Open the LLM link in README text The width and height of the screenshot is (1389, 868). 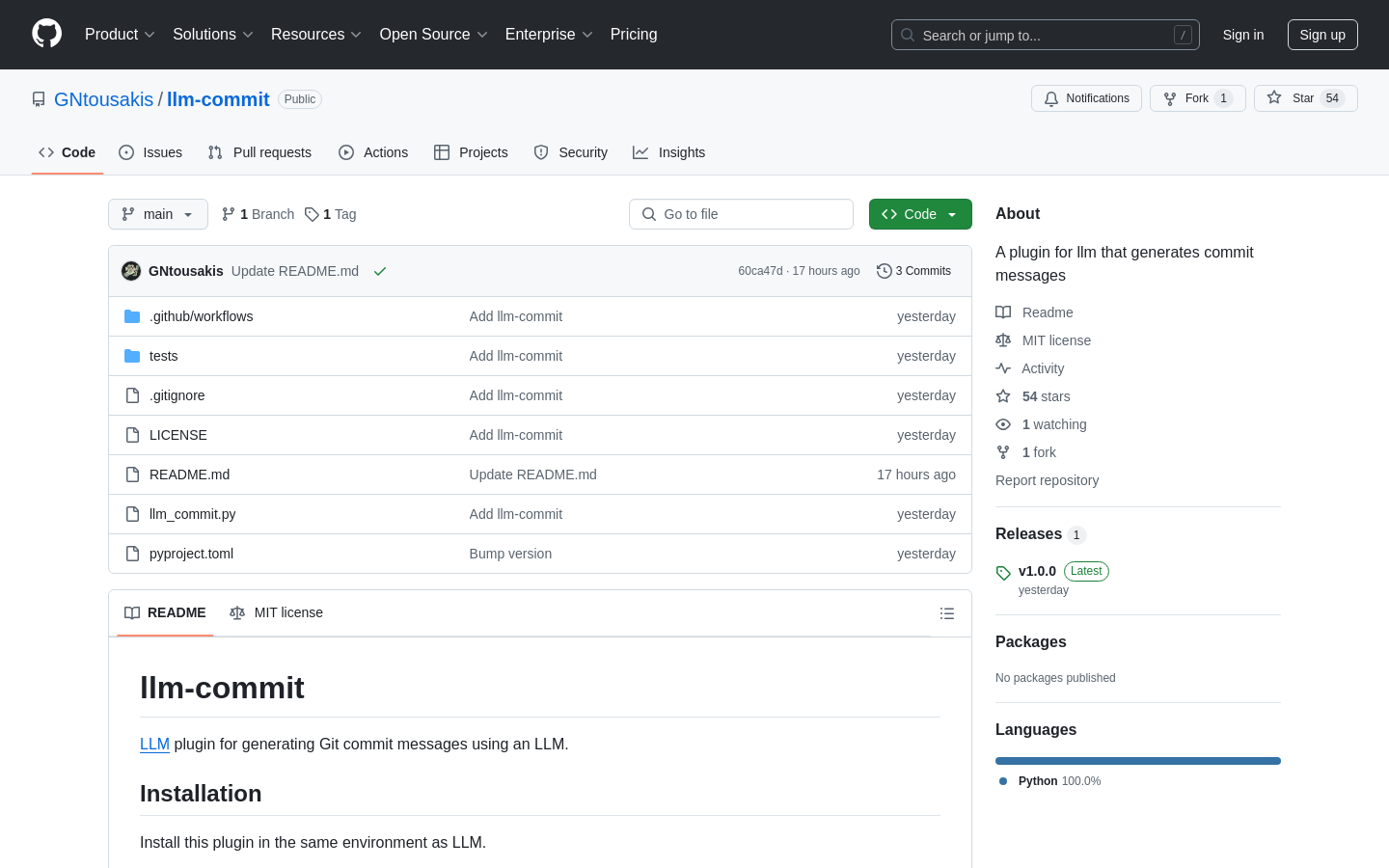(x=154, y=744)
